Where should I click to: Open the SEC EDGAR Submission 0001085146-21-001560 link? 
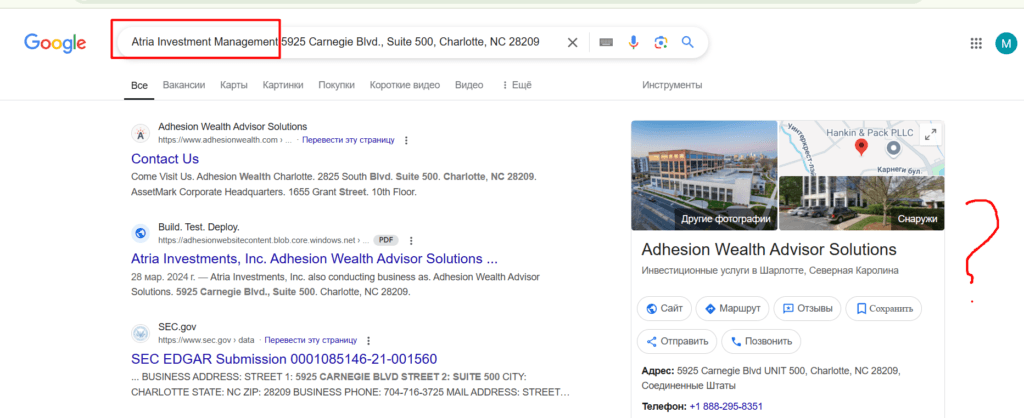point(284,359)
